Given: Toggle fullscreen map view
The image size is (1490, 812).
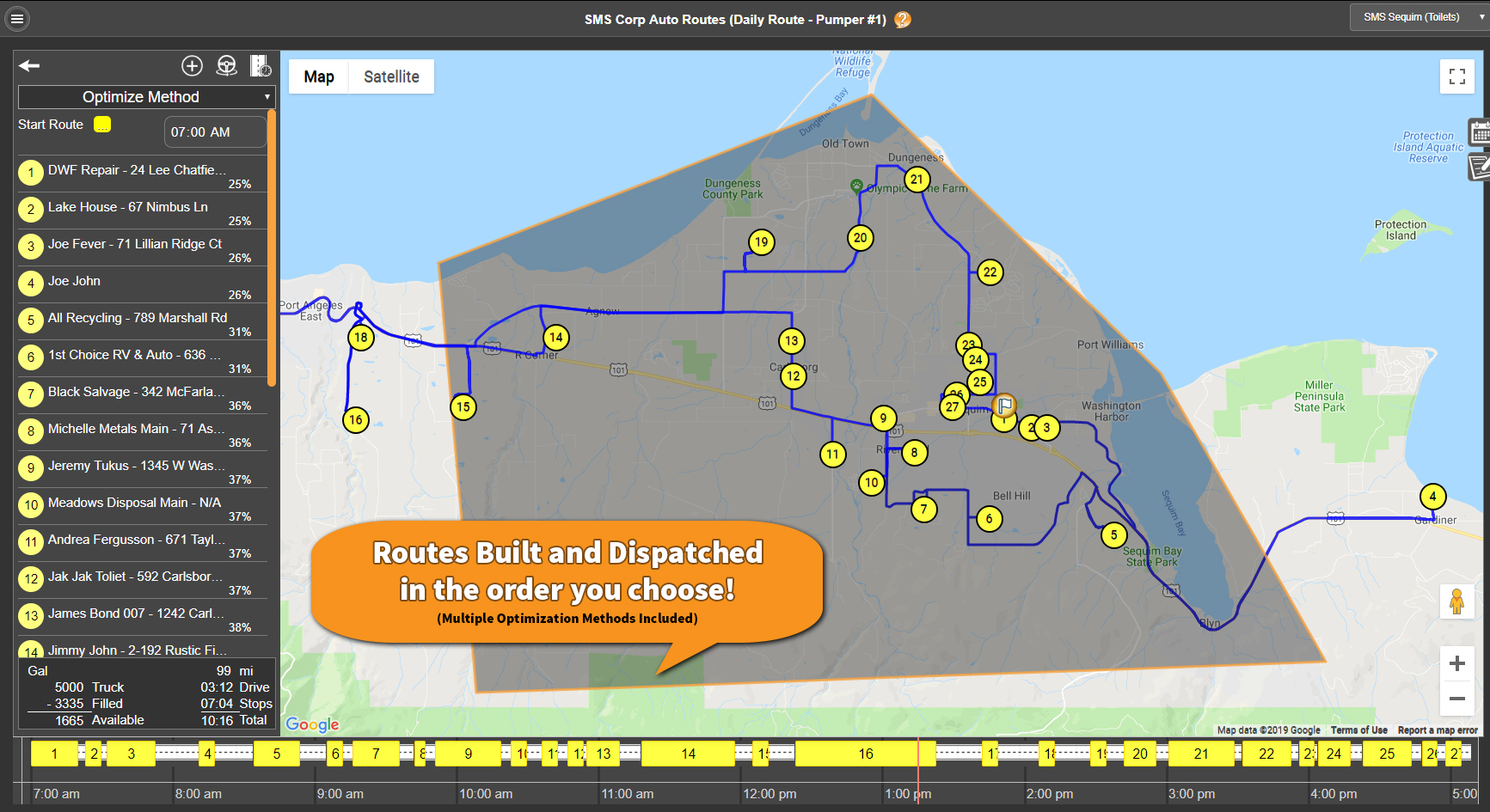Looking at the screenshot, I should point(1456,77).
